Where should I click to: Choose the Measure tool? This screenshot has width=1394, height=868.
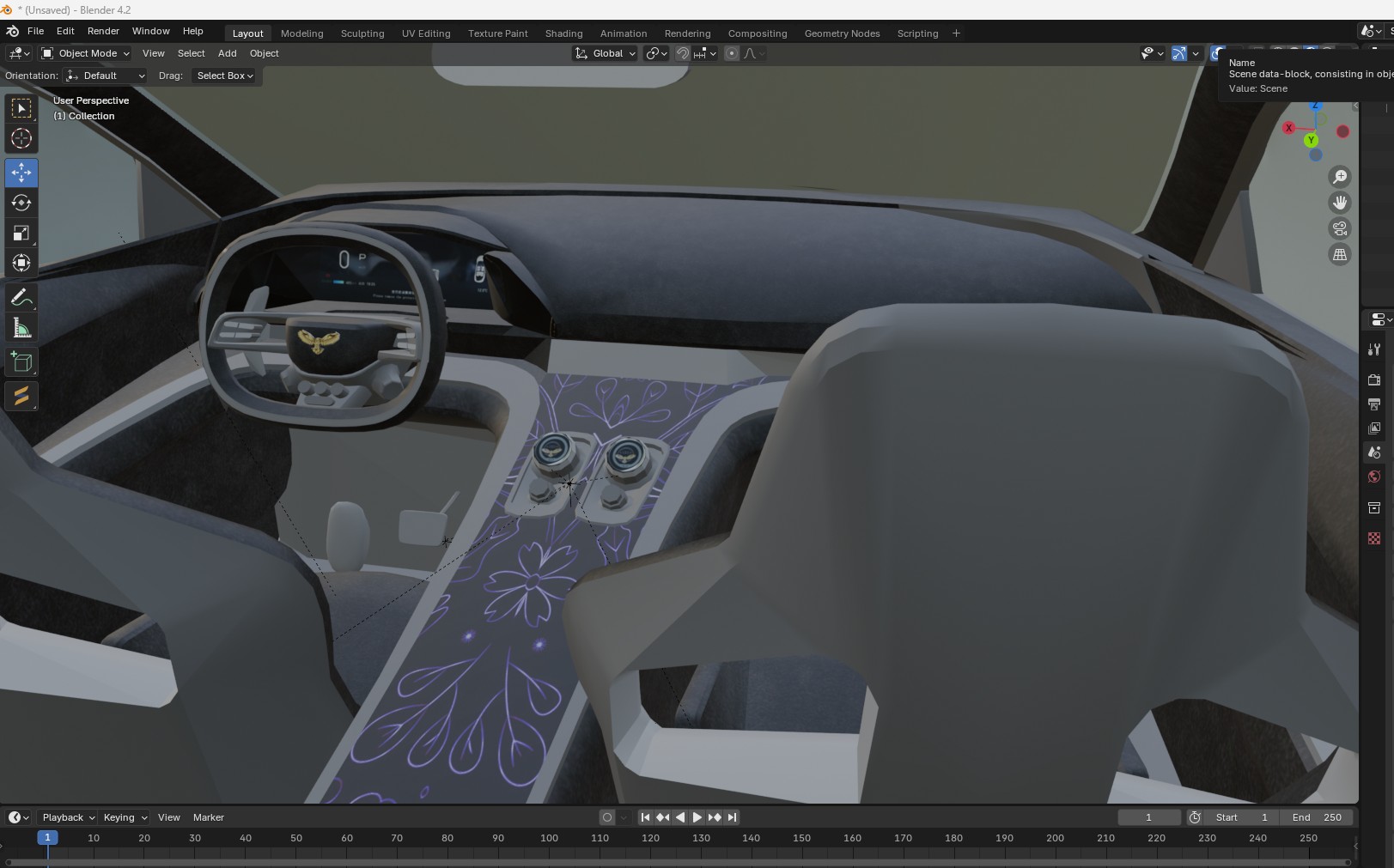point(21,328)
